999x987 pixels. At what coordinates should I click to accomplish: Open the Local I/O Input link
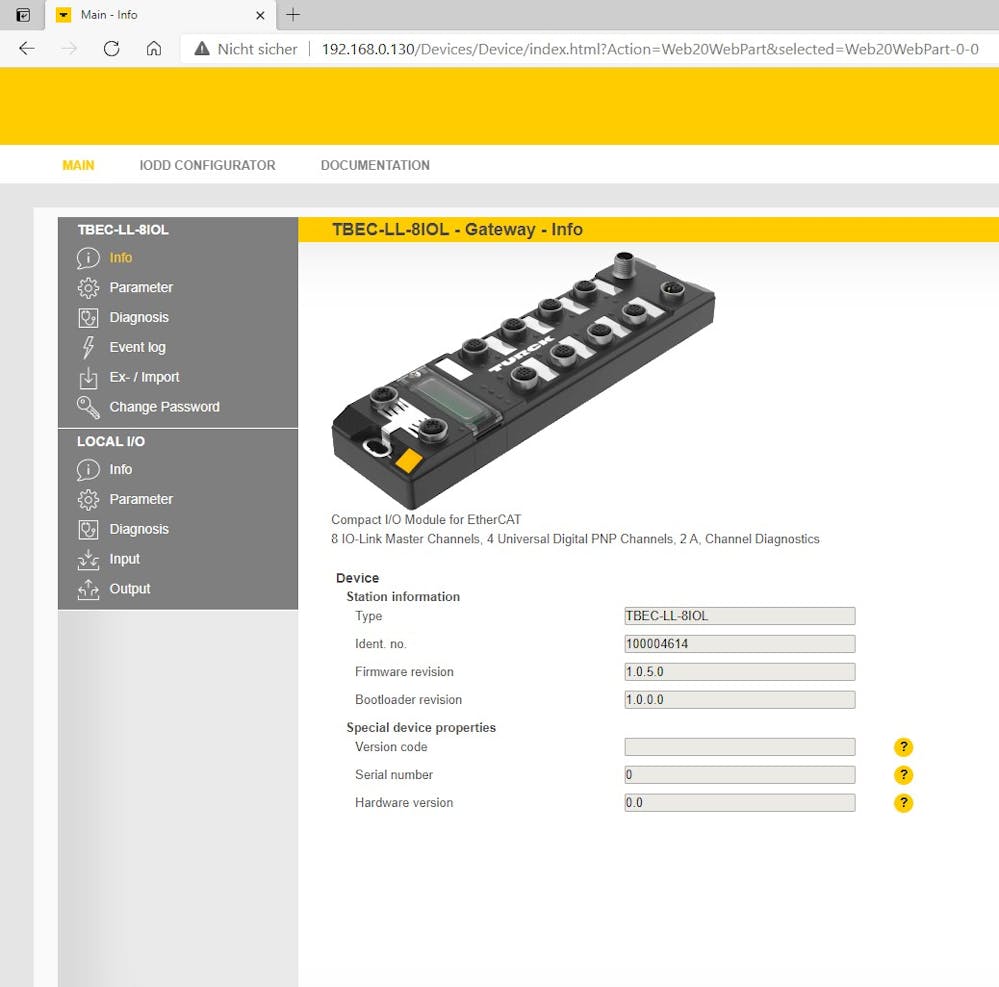125,559
